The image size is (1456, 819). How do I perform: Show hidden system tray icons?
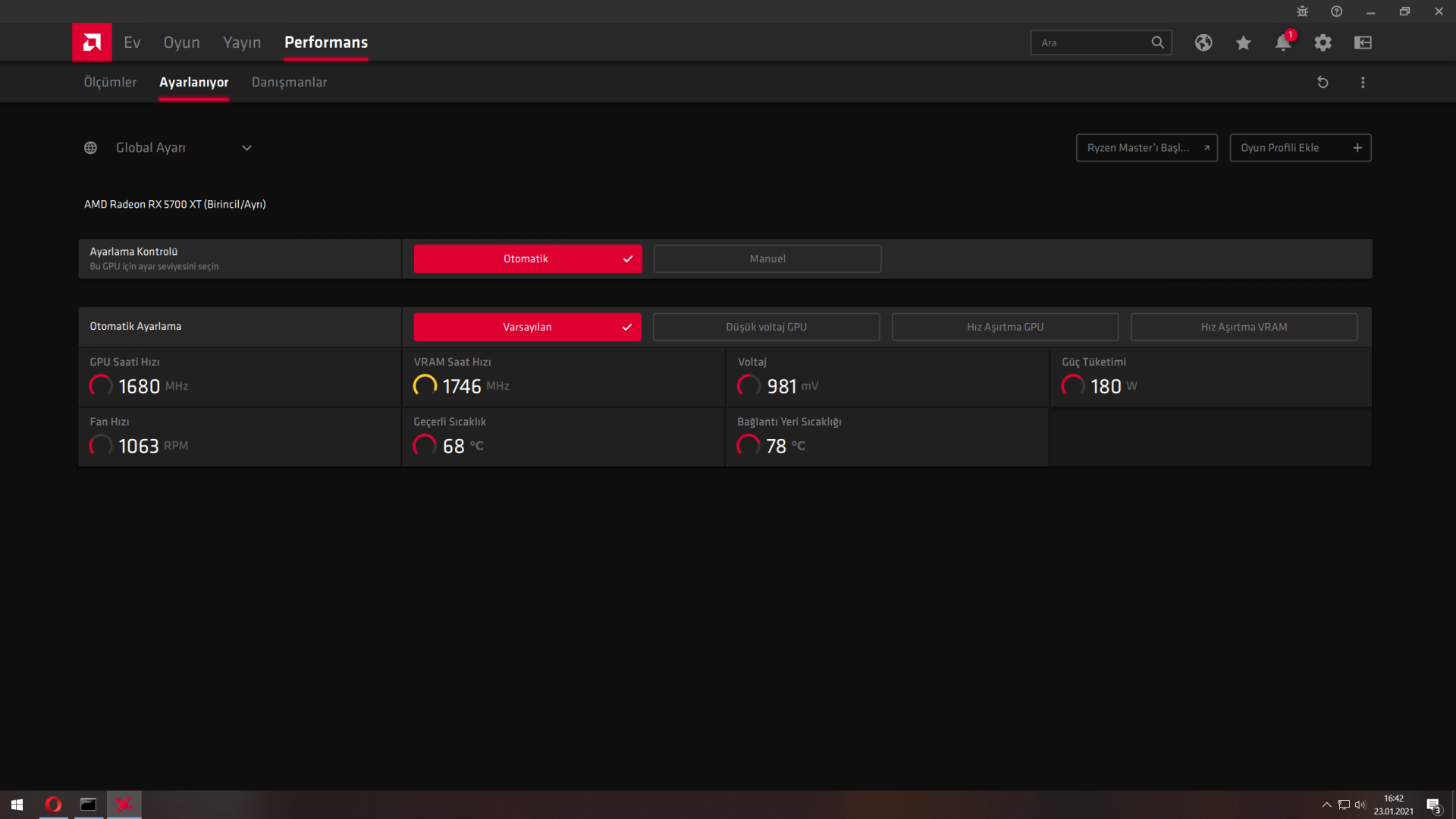coord(1326,805)
